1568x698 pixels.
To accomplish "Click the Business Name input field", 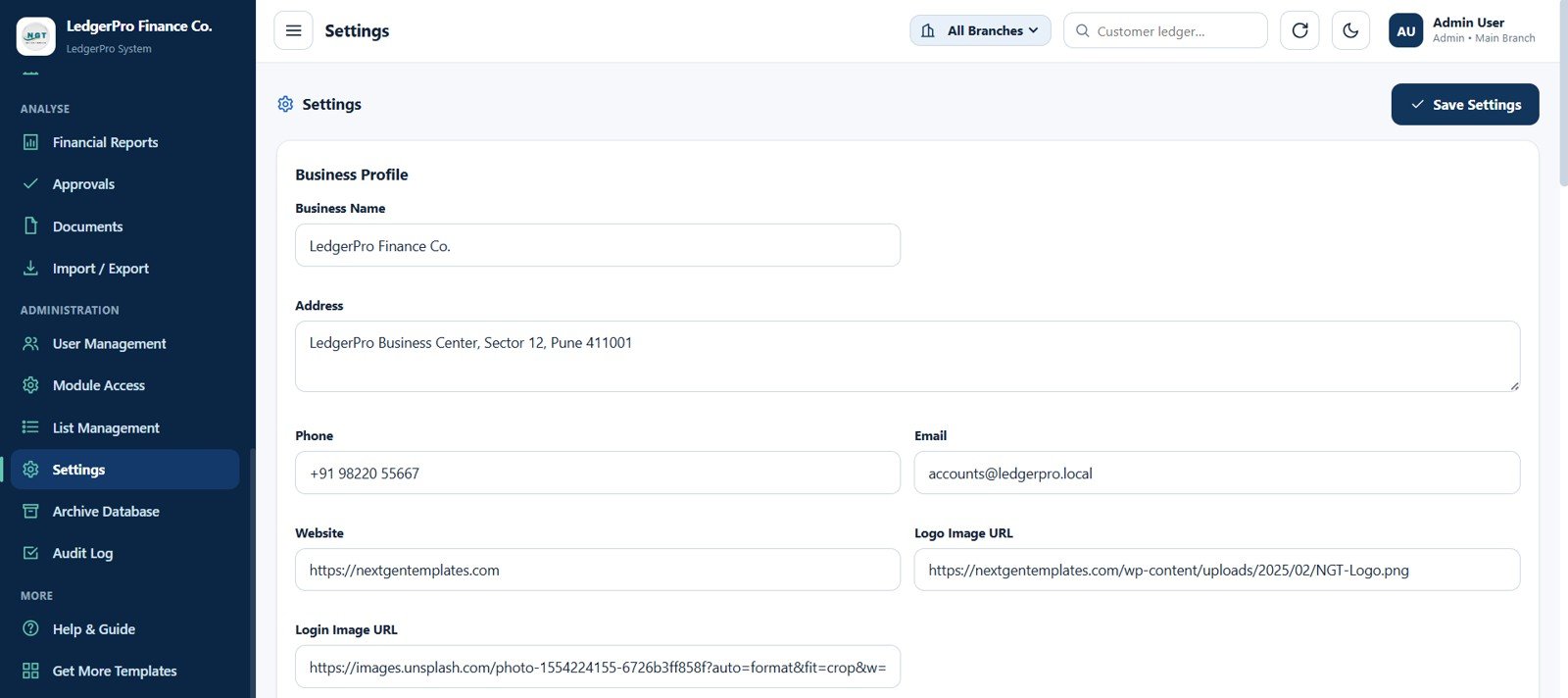I will [598, 245].
